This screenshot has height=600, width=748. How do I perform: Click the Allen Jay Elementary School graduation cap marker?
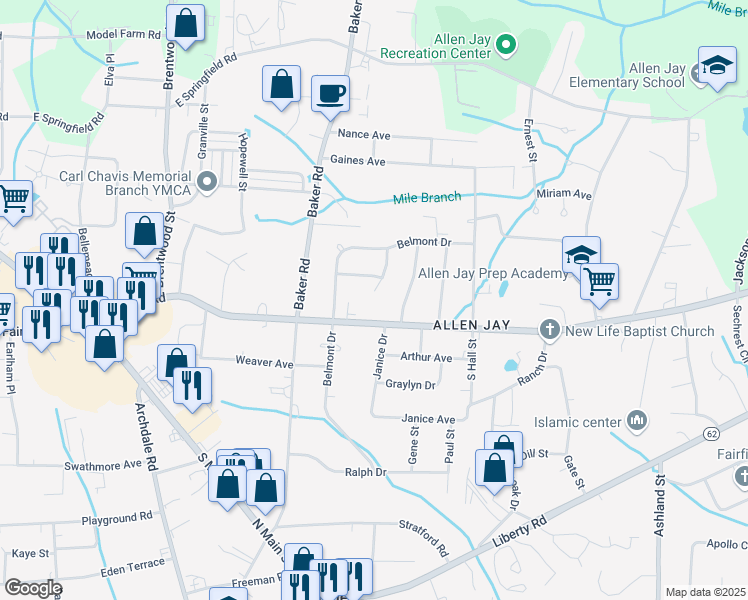(717, 66)
